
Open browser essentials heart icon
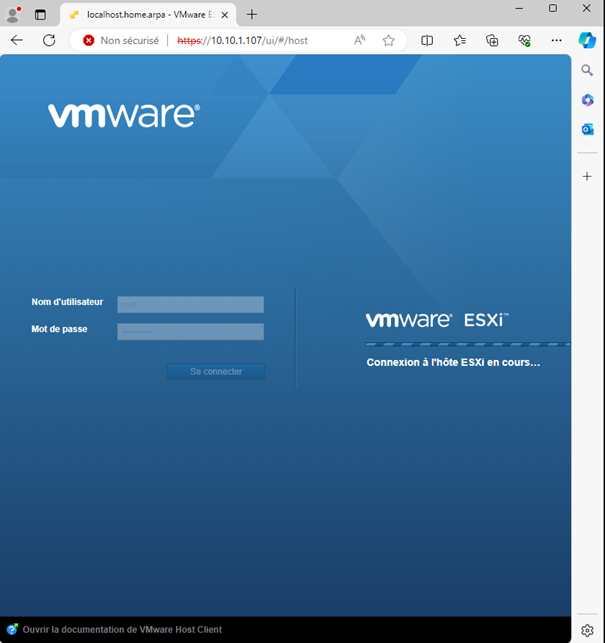tap(524, 40)
